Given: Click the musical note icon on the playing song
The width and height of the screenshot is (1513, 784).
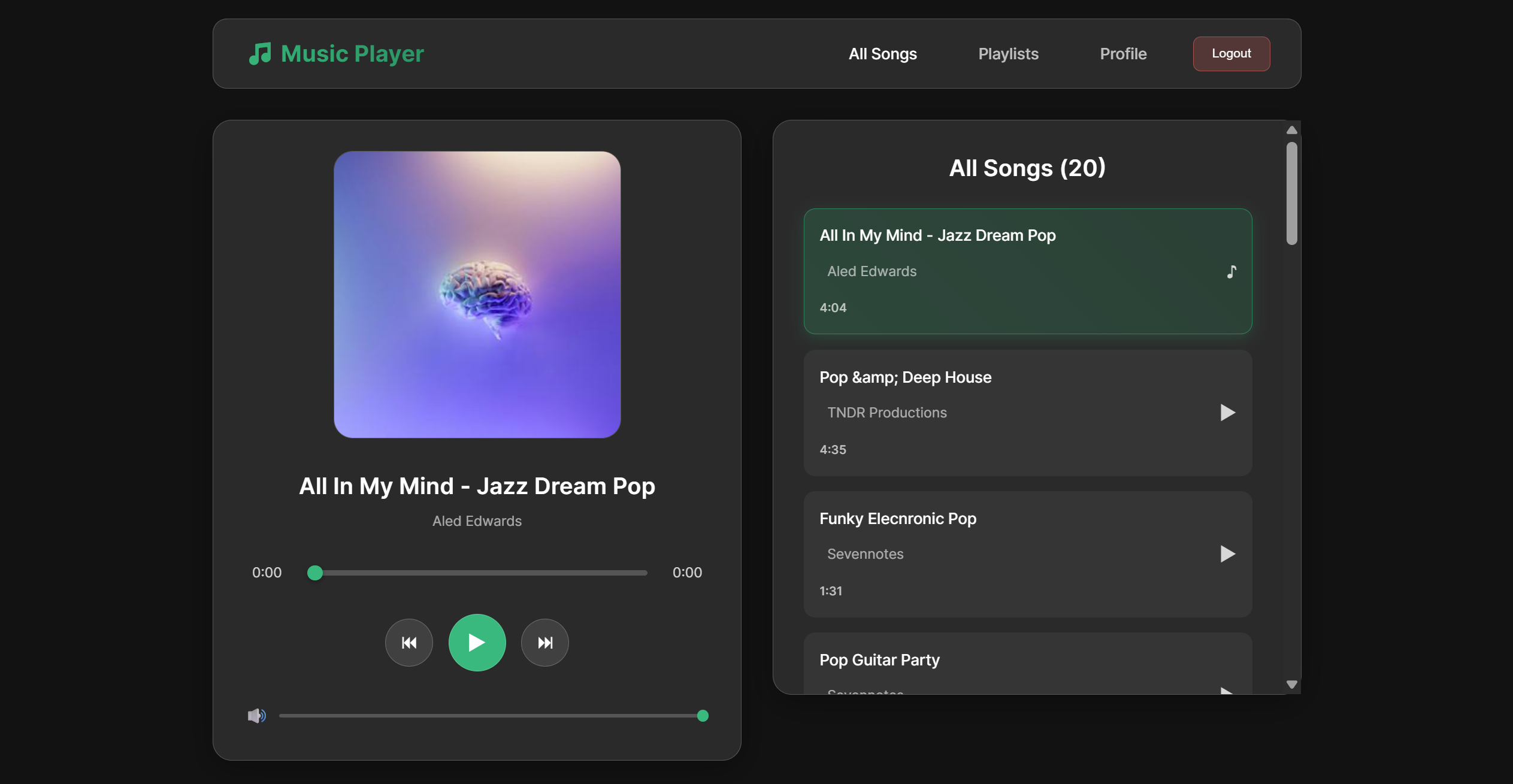Looking at the screenshot, I should [1230, 271].
